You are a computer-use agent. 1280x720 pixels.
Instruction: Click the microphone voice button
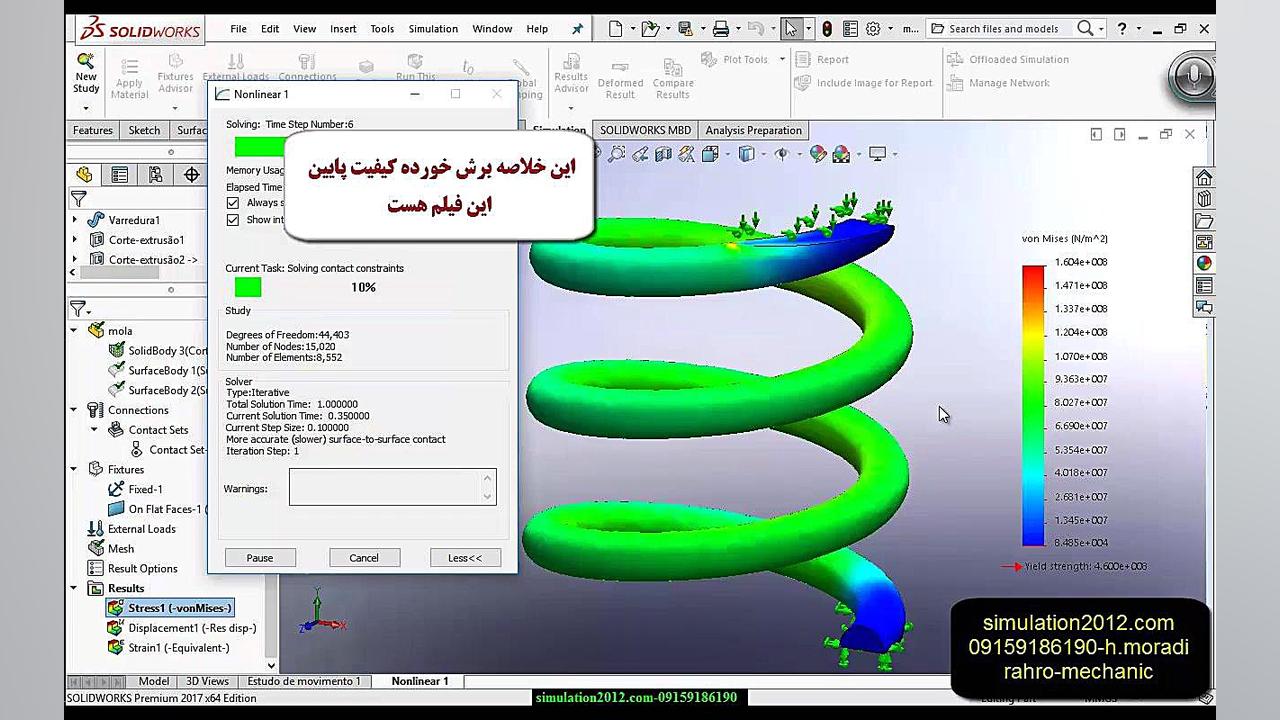pos(1192,76)
